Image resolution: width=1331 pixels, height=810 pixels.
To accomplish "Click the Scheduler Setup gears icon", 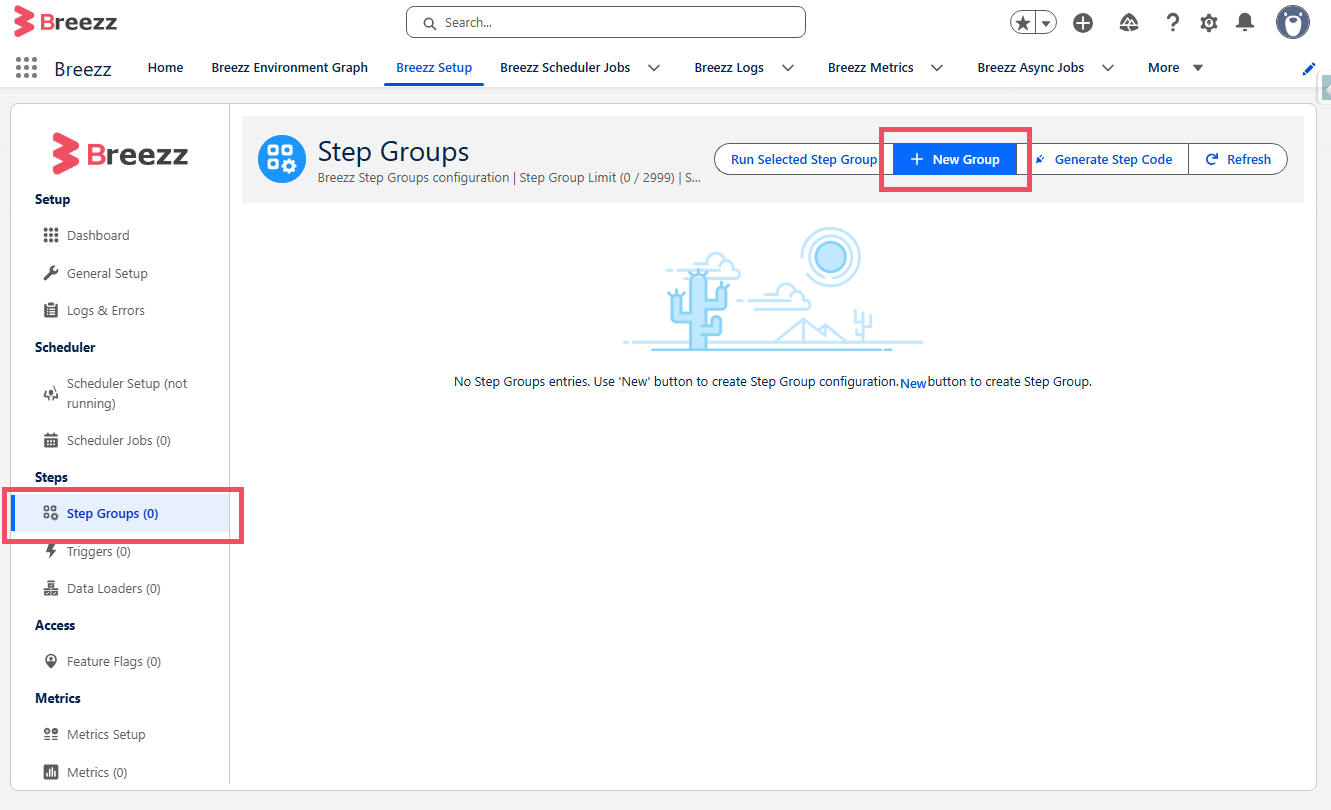I will tap(51, 393).
